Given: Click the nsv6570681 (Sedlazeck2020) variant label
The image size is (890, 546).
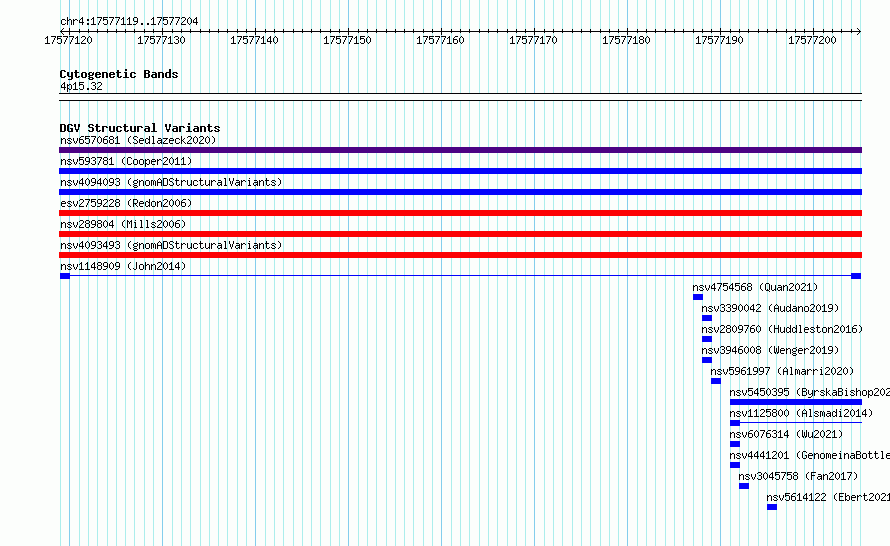Looking at the screenshot, I should (138, 140).
